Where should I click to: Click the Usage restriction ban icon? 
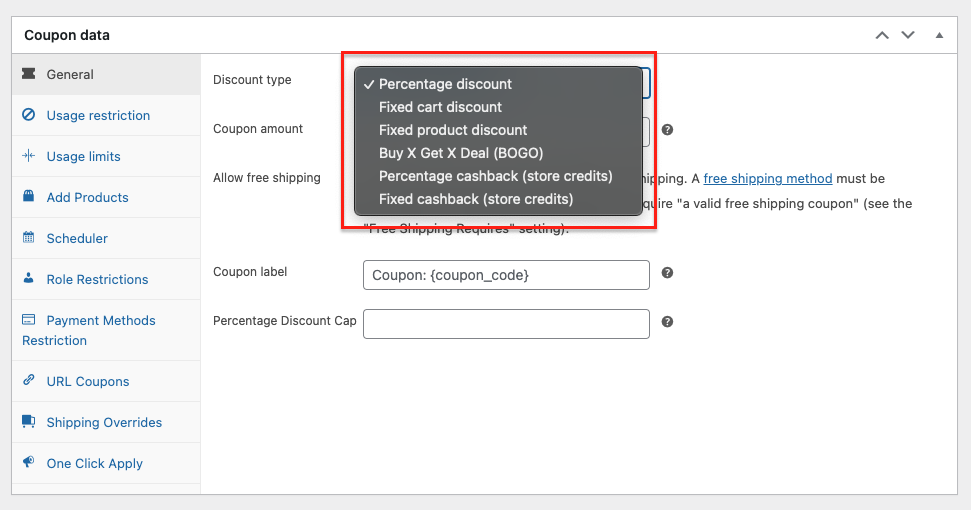28,115
